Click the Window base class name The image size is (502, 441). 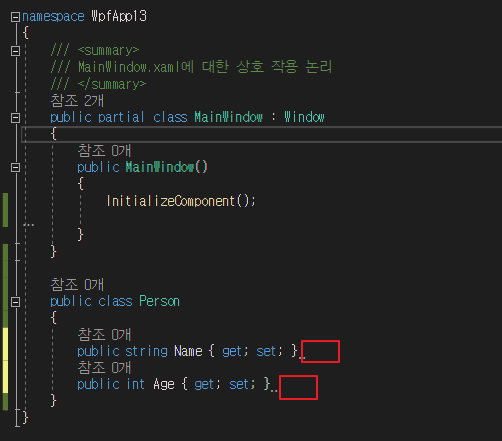click(x=304, y=117)
